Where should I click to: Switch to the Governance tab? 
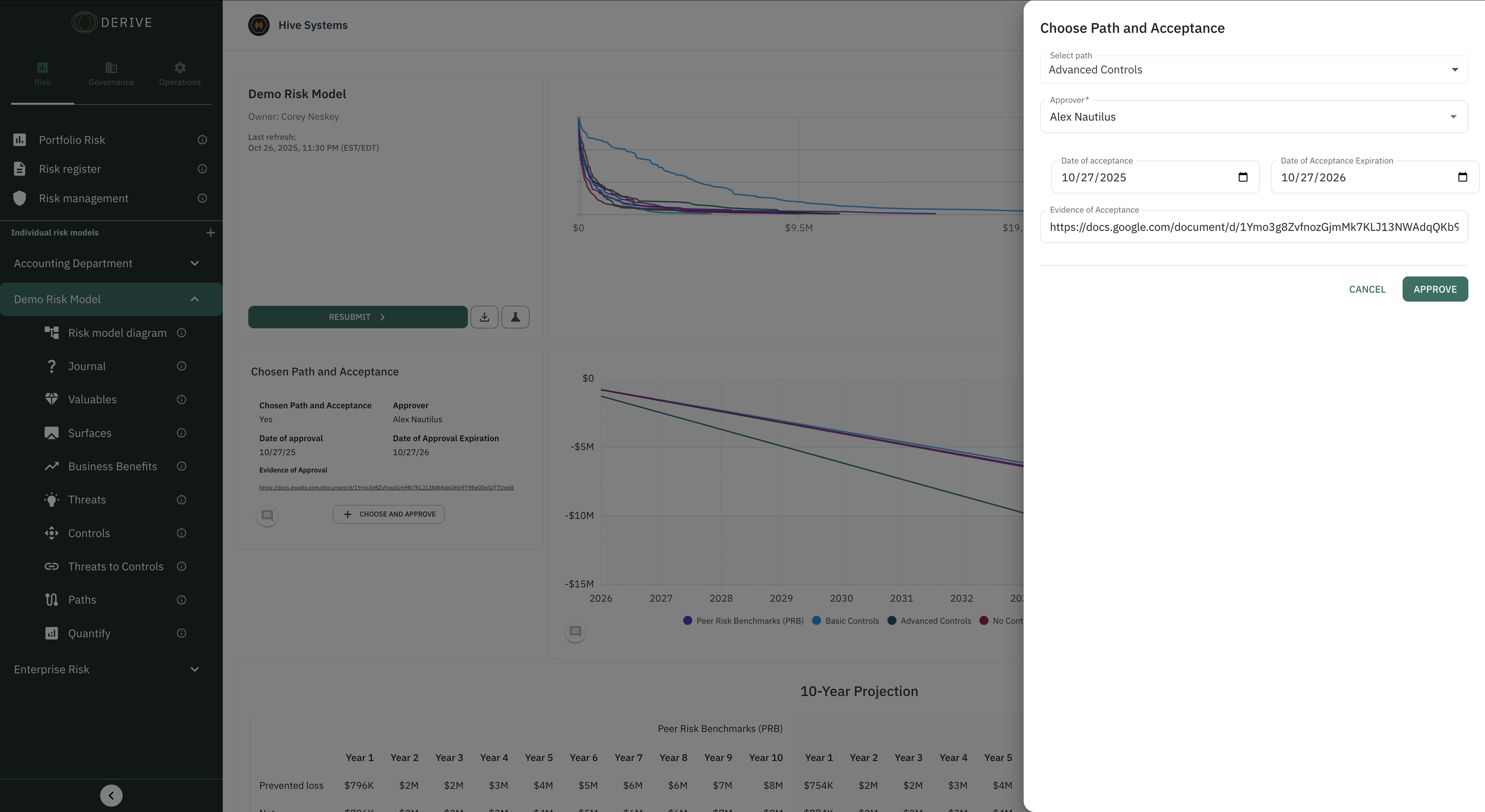(111, 74)
